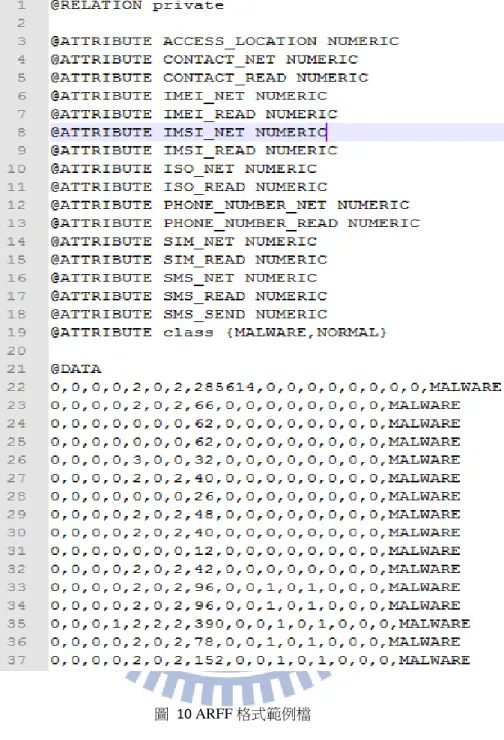Click the data row containing value 66
This screenshot has width=504, height=740.
point(255,405)
